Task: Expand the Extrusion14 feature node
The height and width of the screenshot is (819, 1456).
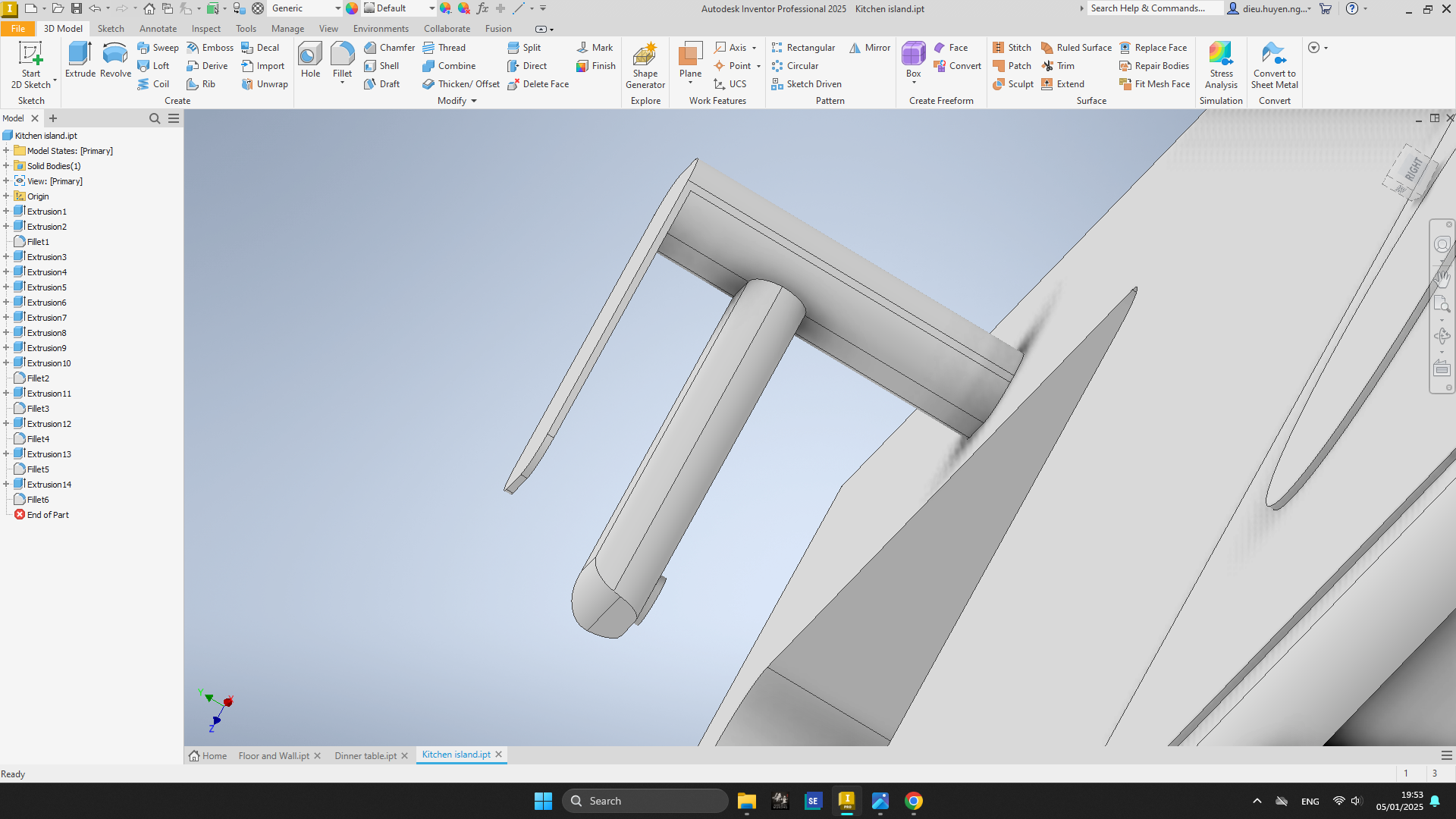Action: pos(6,485)
